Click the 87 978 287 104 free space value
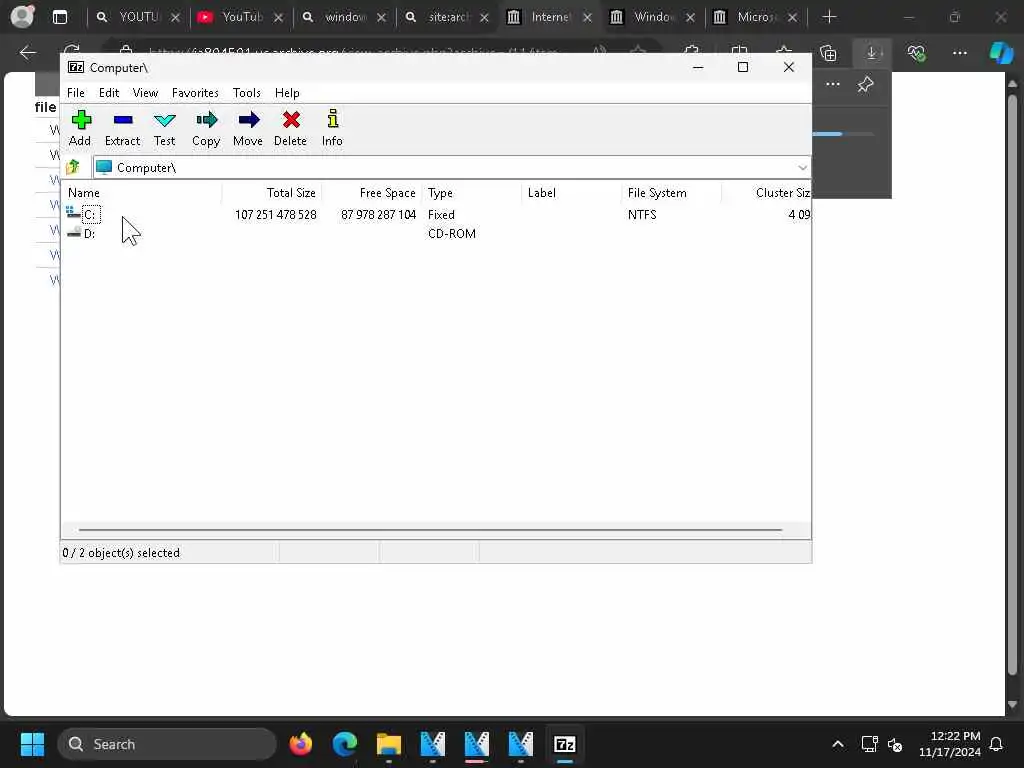1024x768 pixels. tap(378, 214)
